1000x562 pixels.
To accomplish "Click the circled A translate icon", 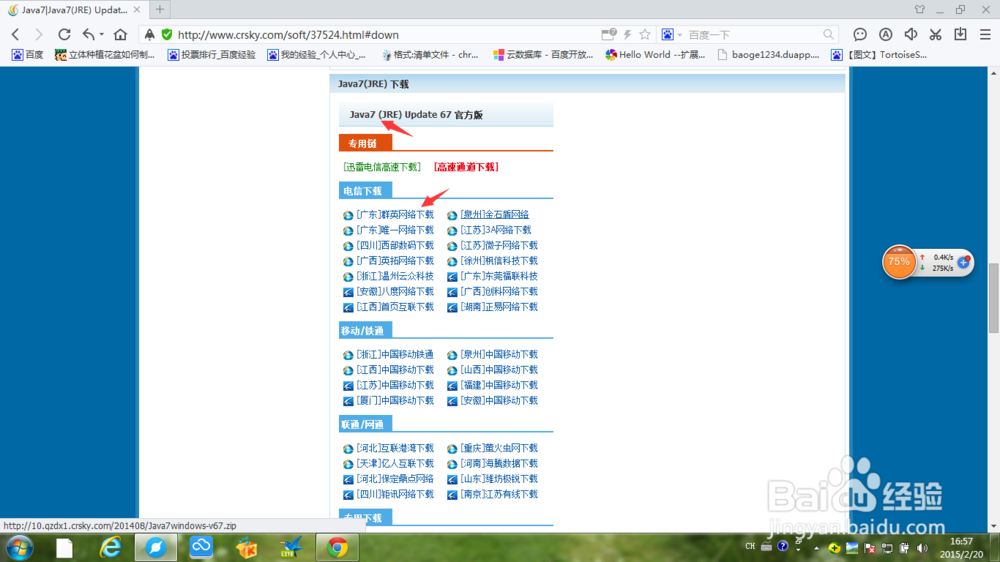I will (885, 34).
